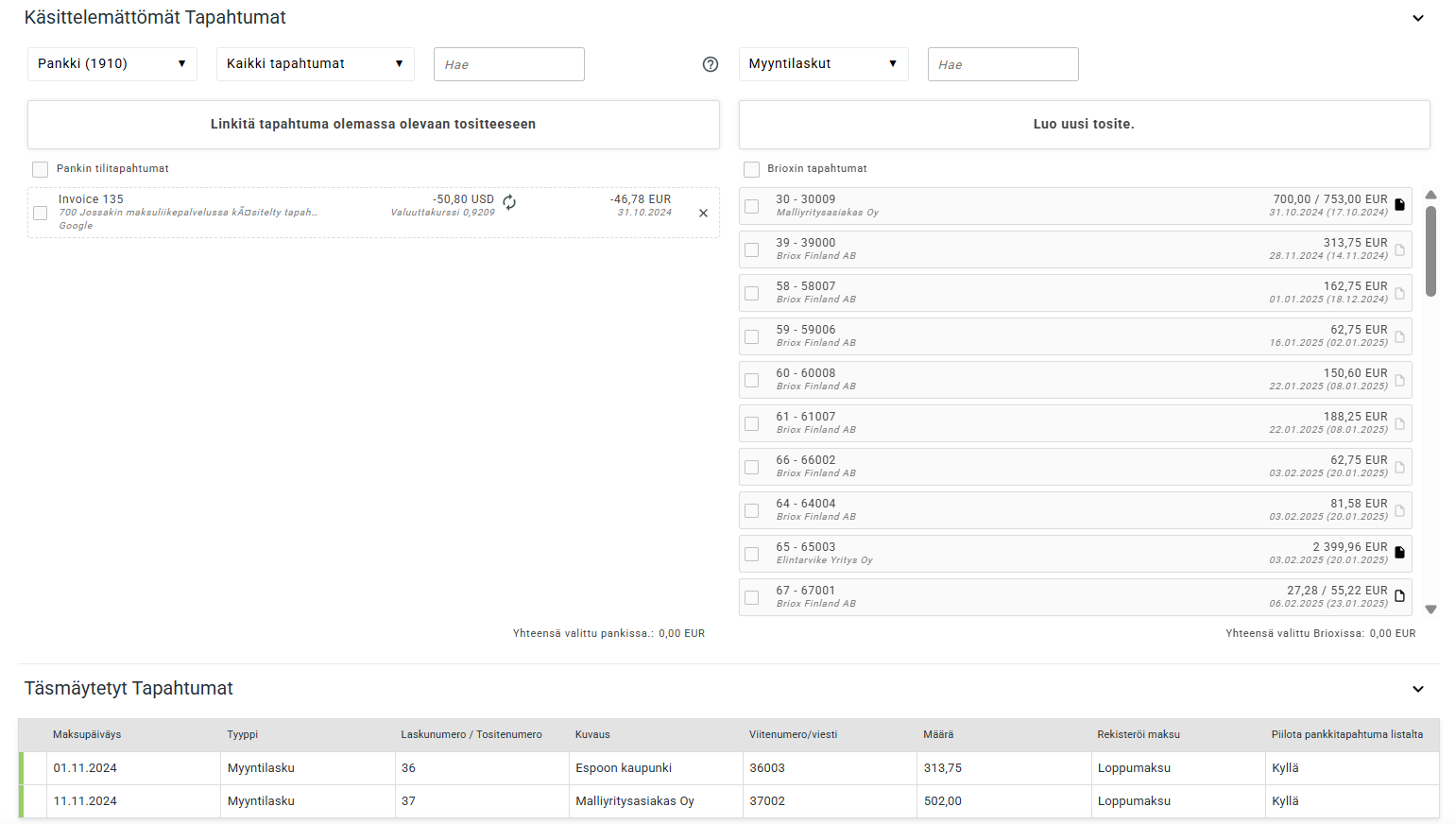Open document icon for invoice 65 - 65003

click(1399, 553)
